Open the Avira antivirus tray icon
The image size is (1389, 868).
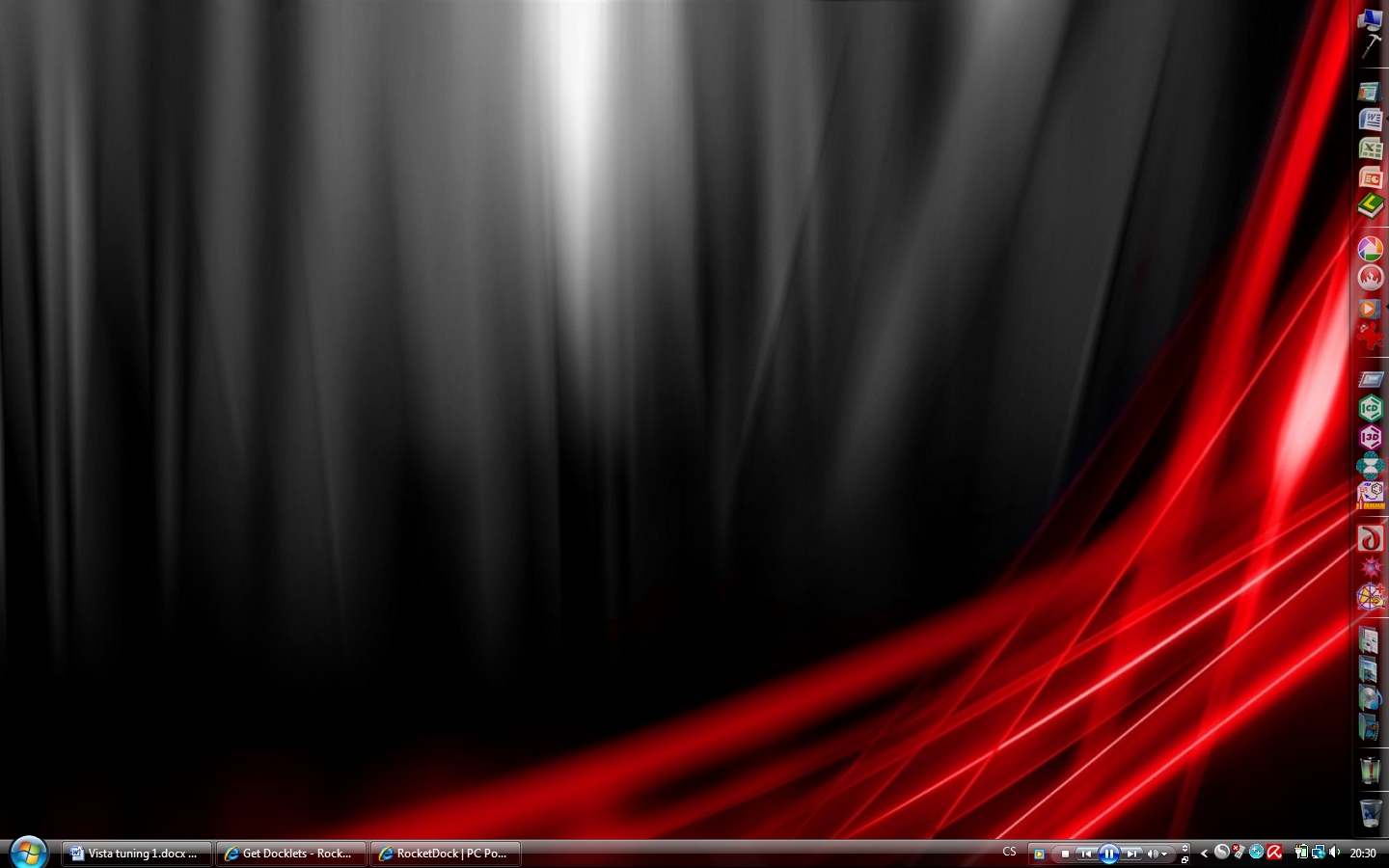(x=1274, y=852)
